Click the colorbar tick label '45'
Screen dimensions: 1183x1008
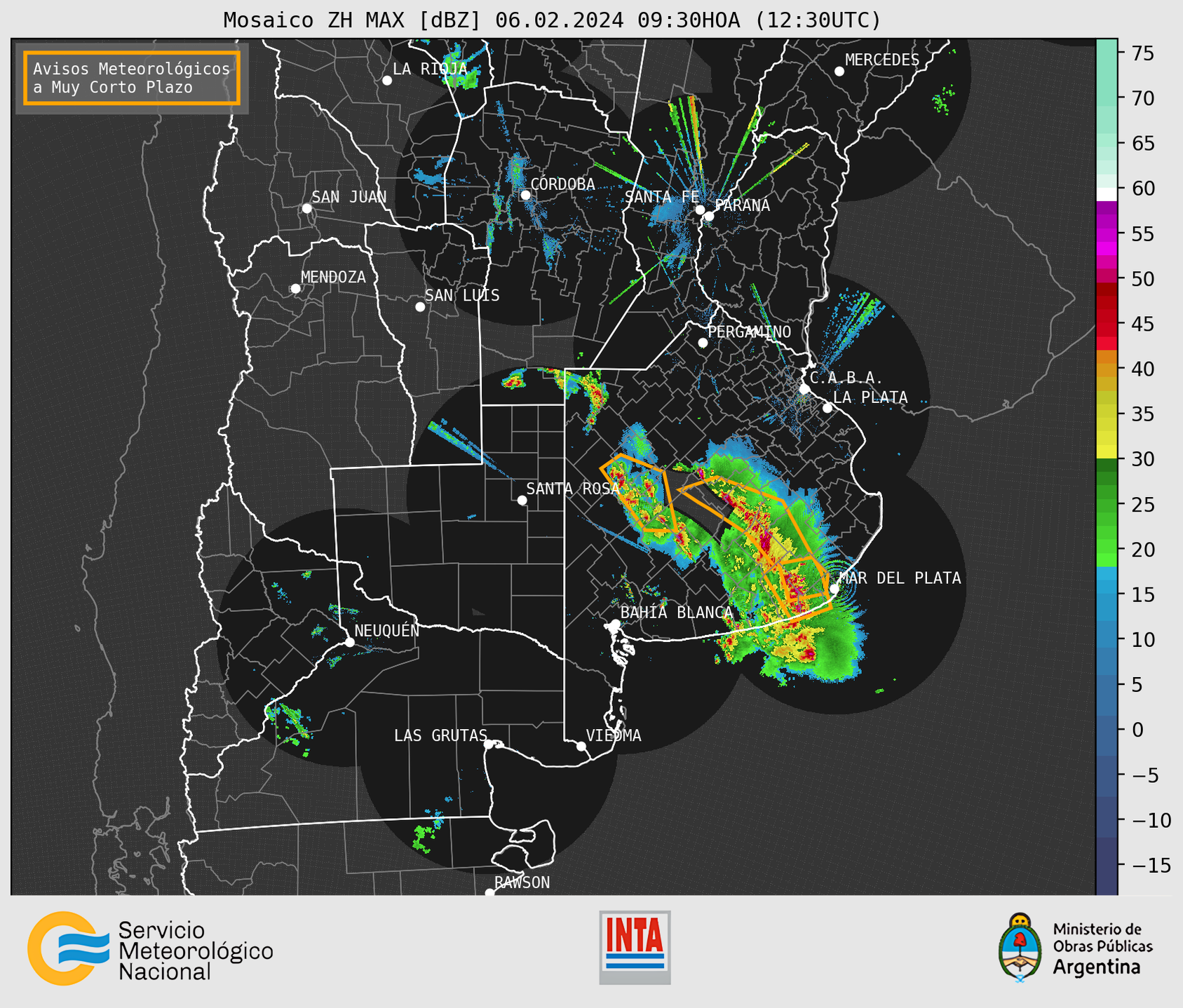click(x=1143, y=324)
